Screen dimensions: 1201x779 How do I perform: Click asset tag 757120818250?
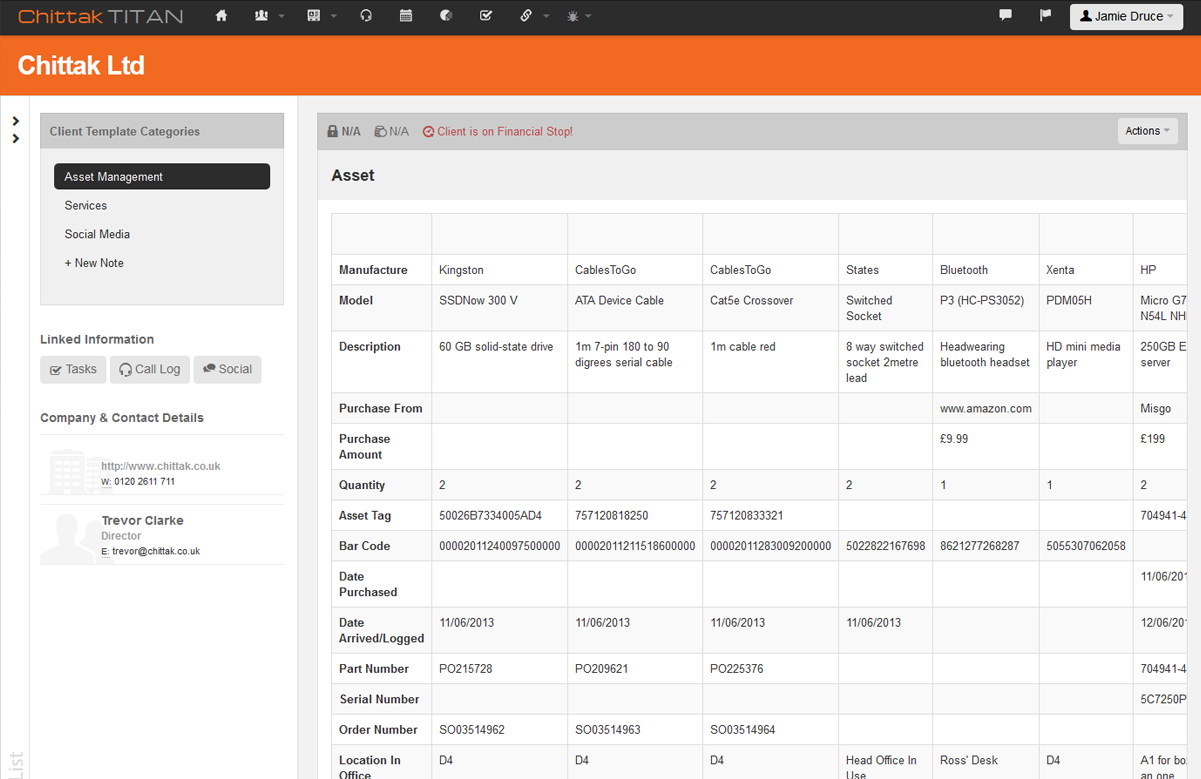tap(612, 516)
